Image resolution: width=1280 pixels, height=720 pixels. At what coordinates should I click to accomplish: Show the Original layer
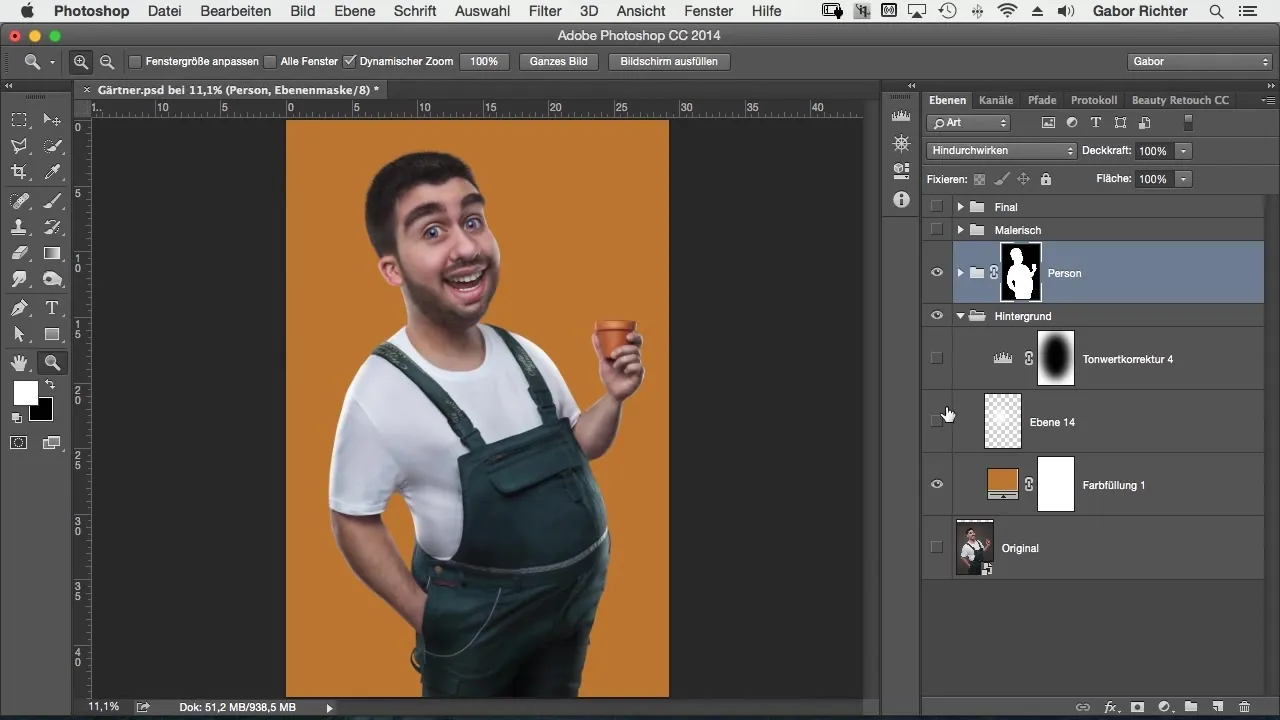(937, 547)
